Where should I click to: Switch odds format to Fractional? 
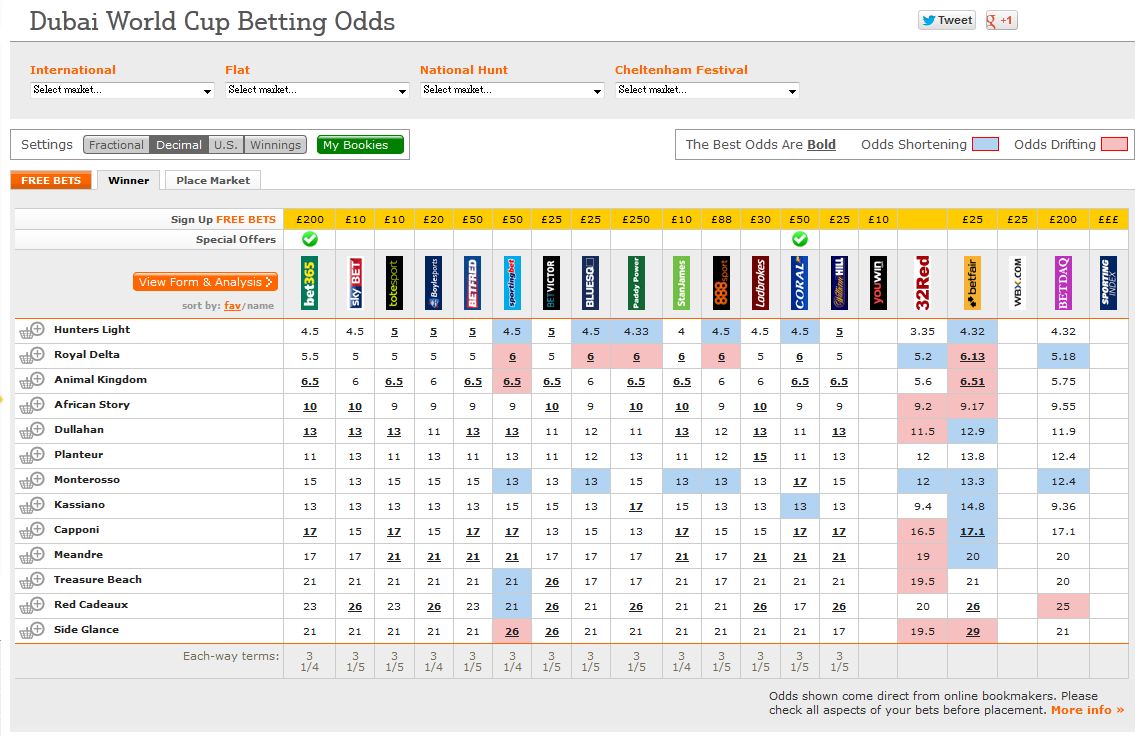116,145
